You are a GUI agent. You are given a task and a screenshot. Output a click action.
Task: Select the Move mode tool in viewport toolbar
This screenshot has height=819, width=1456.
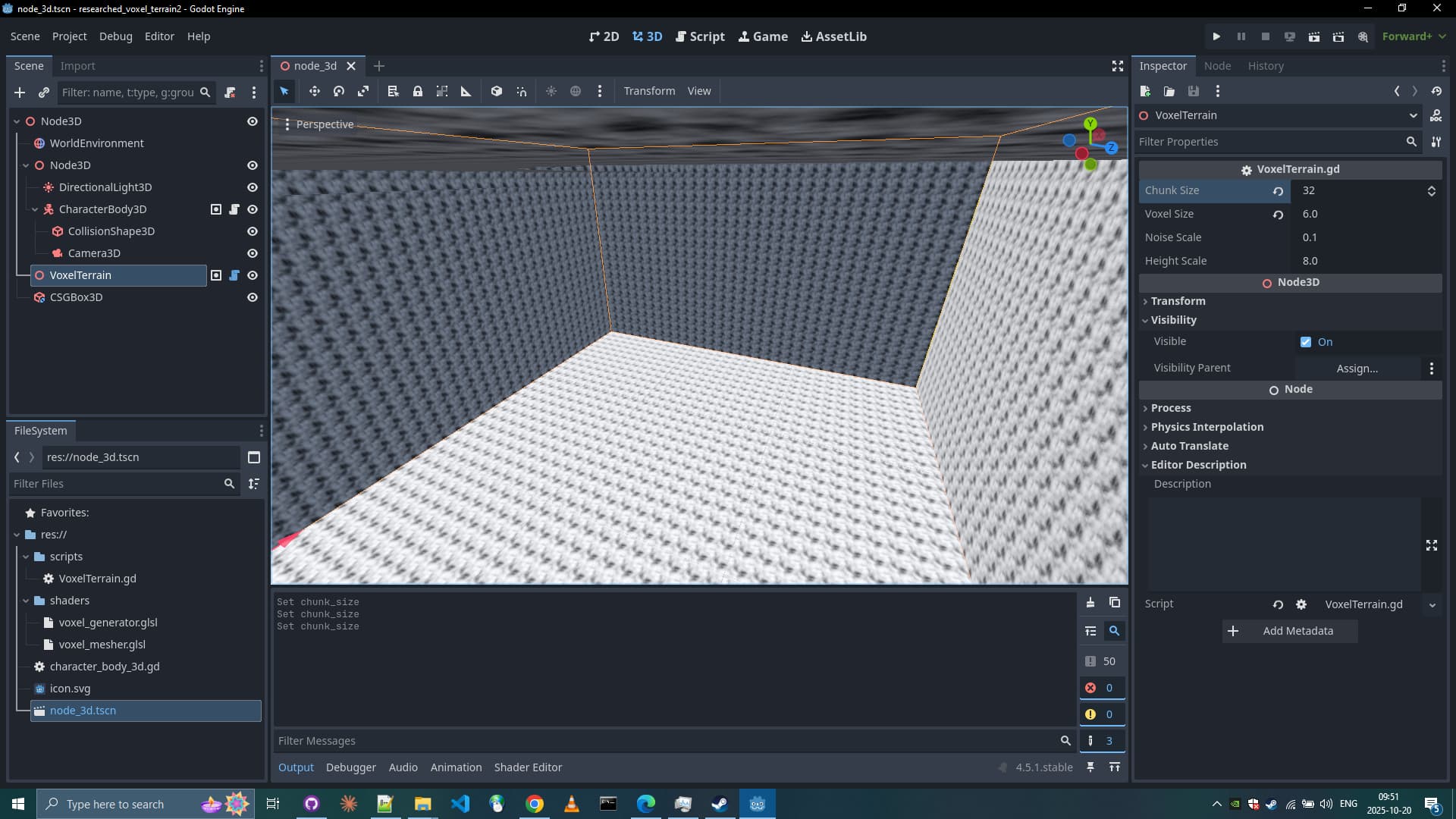pyautogui.click(x=314, y=91)
